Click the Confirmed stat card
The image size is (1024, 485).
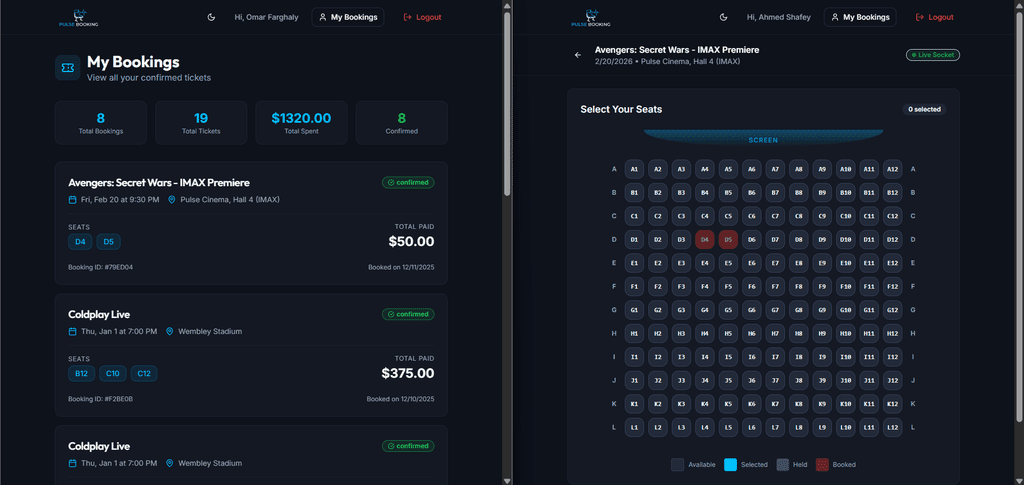coord(402,123)
